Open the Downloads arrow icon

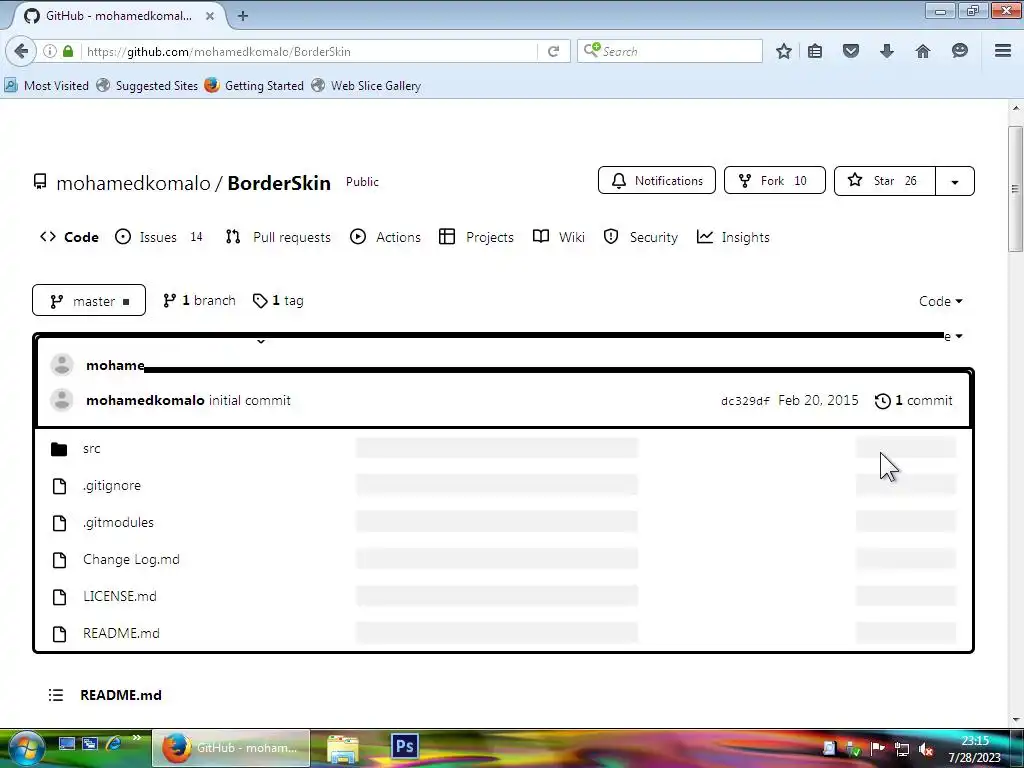(x=886, y=51)
